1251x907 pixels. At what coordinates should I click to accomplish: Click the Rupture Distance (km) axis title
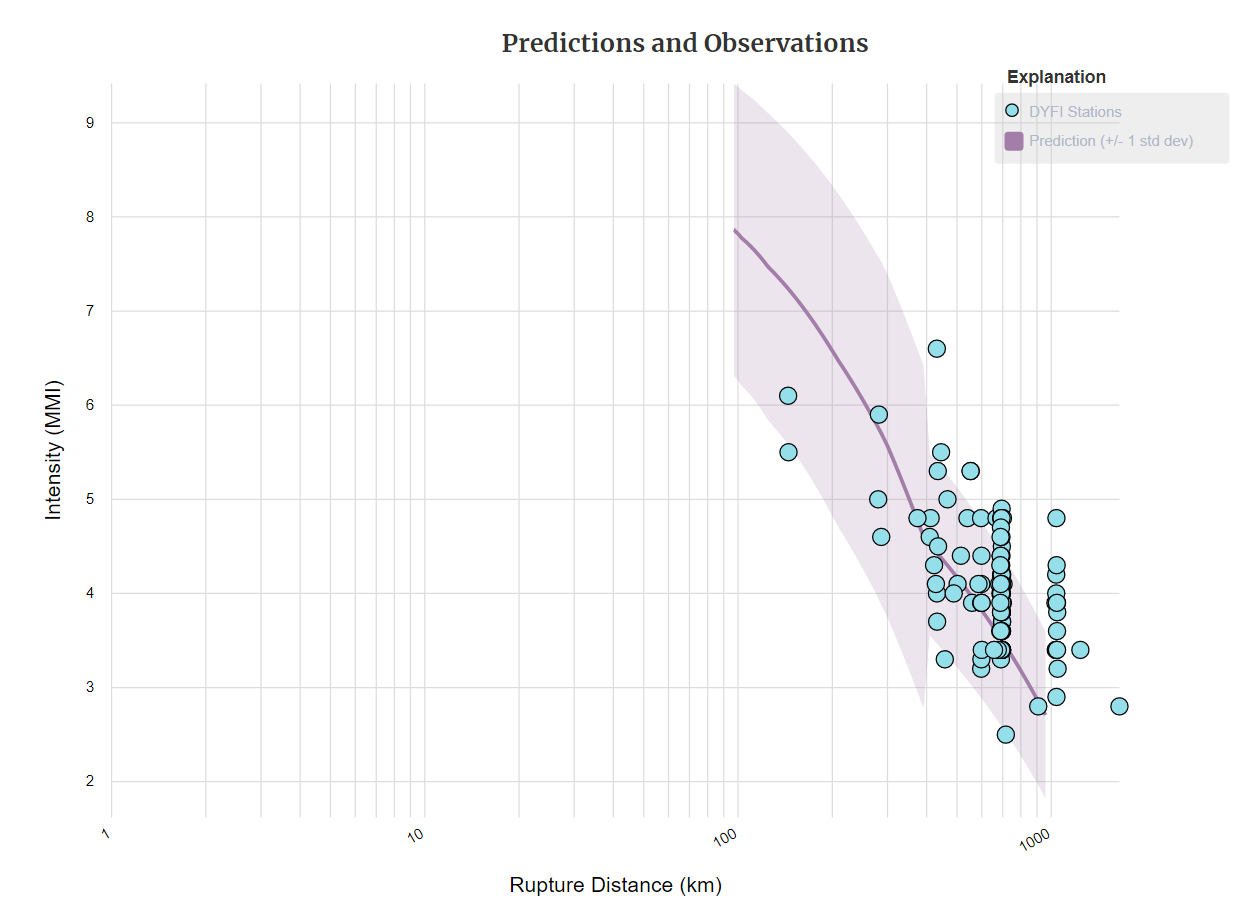[x=615, y=885]
